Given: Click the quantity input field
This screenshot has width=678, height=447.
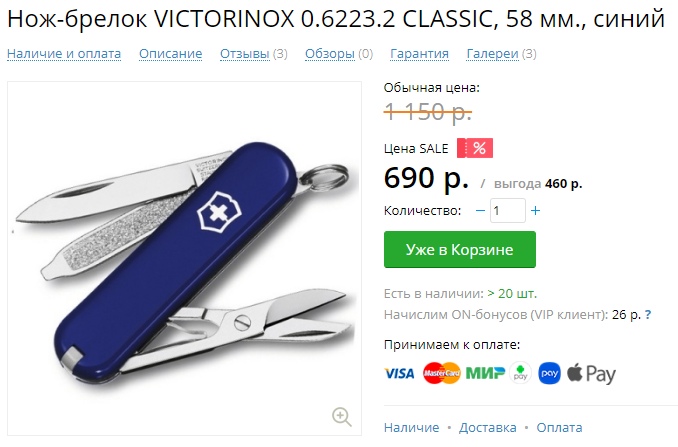Looking at the screenshot, I should click(508, 211).
